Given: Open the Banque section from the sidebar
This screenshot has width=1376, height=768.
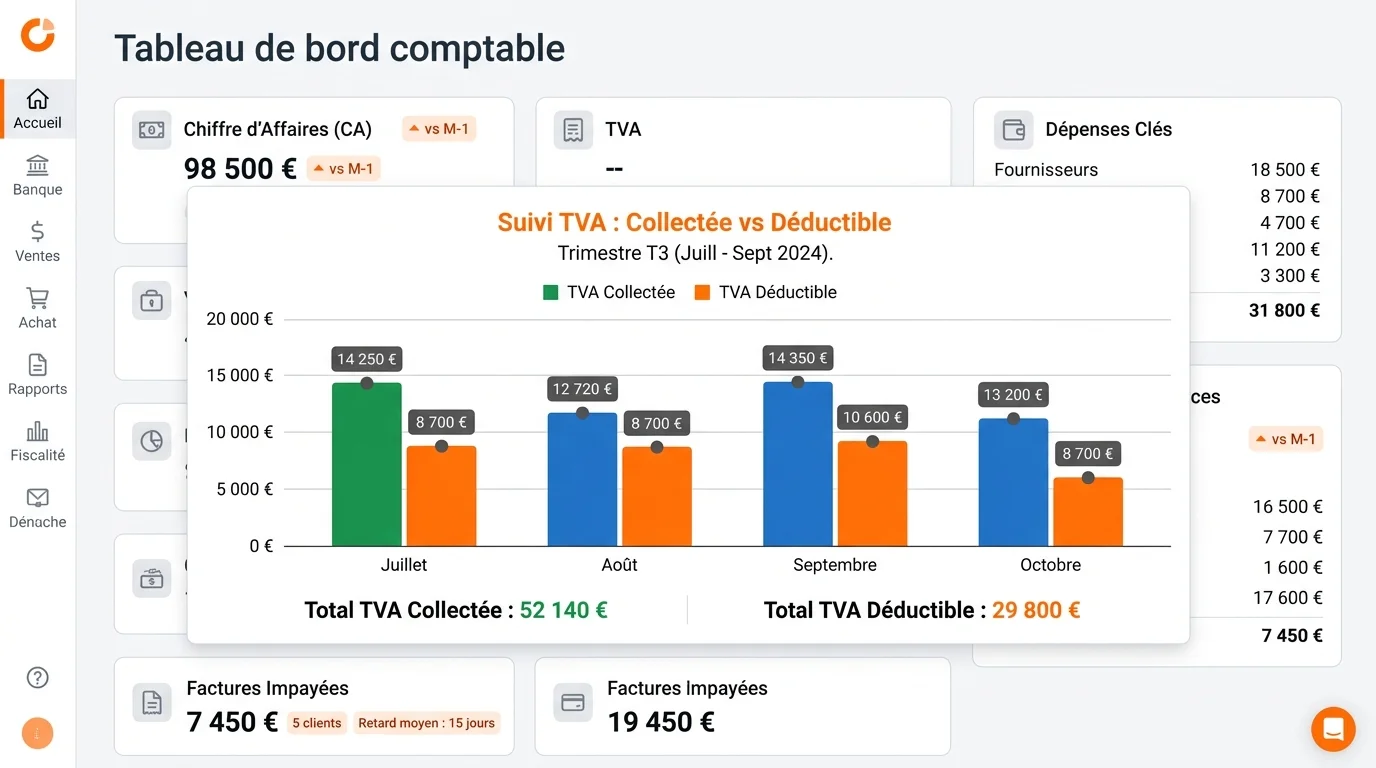Looking at the screenshot, I should click(x=37, y=176).
